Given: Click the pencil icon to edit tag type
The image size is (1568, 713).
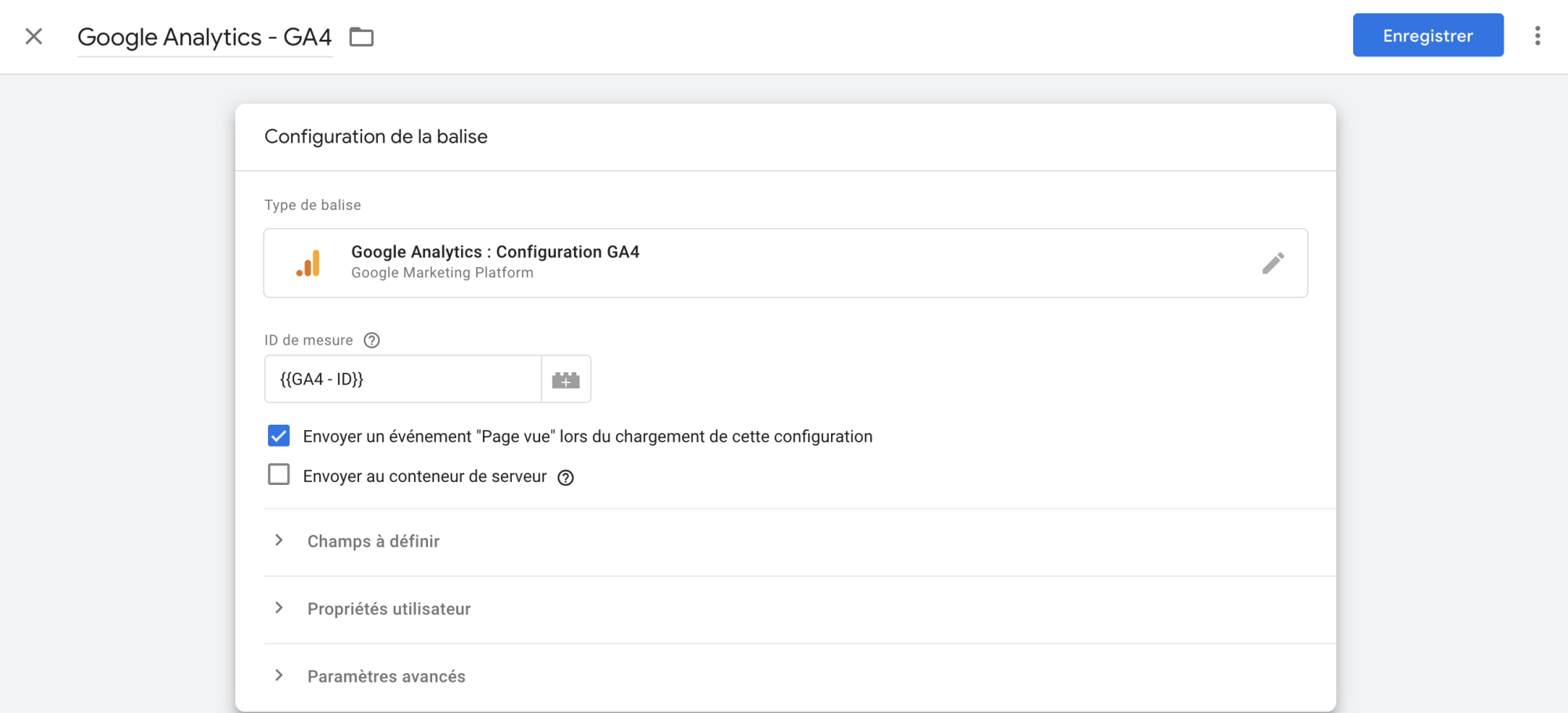Looking at the screenshot, I should [1272, 263].
